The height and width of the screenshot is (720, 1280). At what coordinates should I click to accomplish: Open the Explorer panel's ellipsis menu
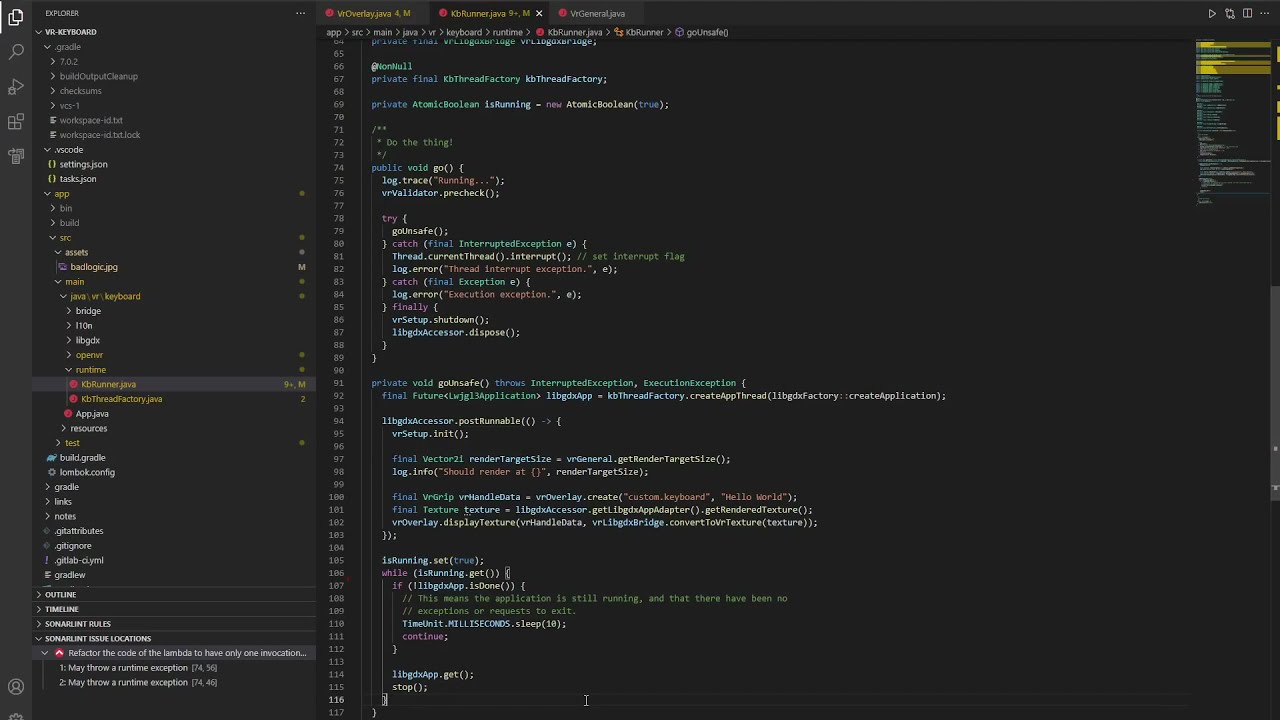300,13
